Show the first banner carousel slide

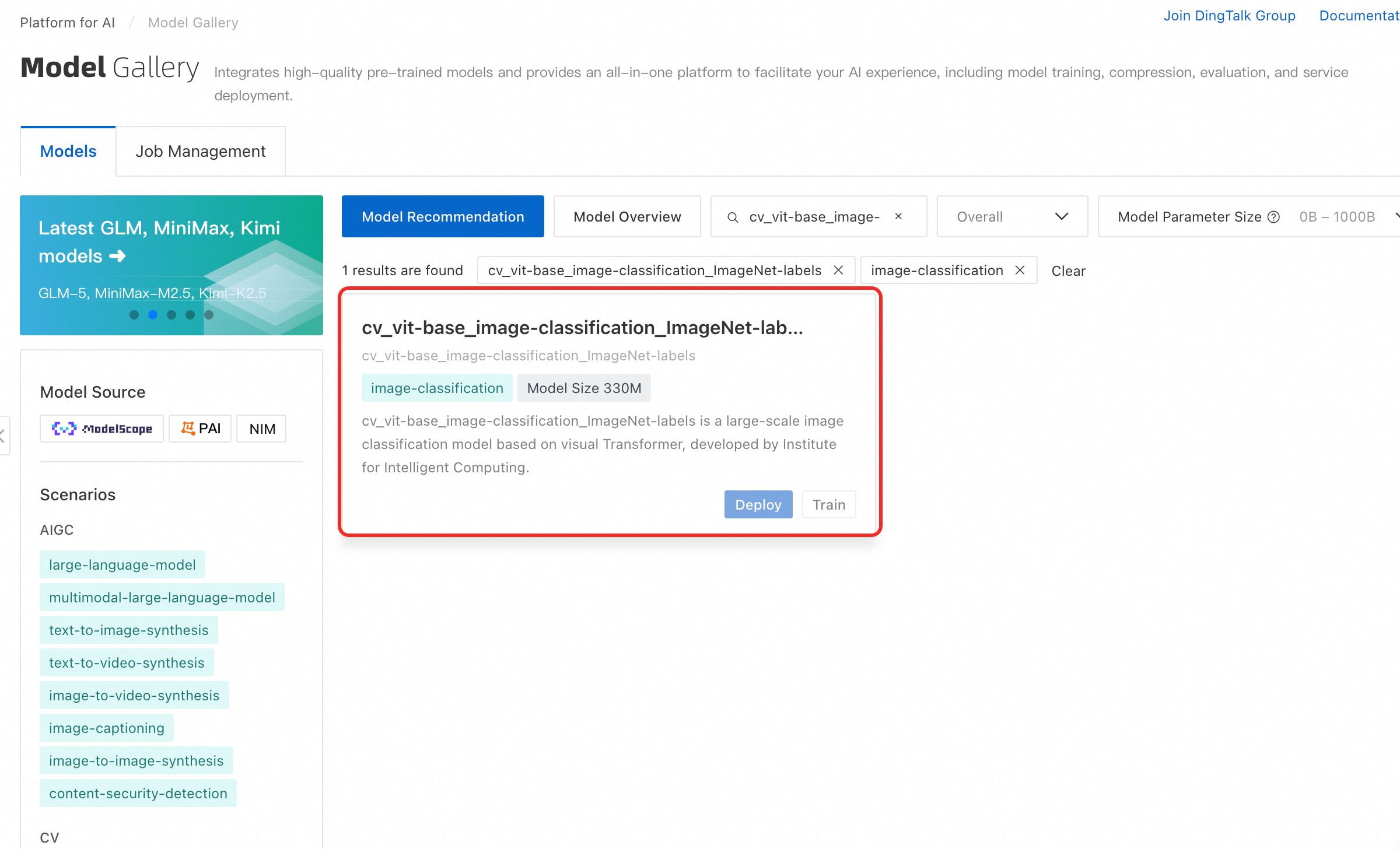(x=134, y=315)
